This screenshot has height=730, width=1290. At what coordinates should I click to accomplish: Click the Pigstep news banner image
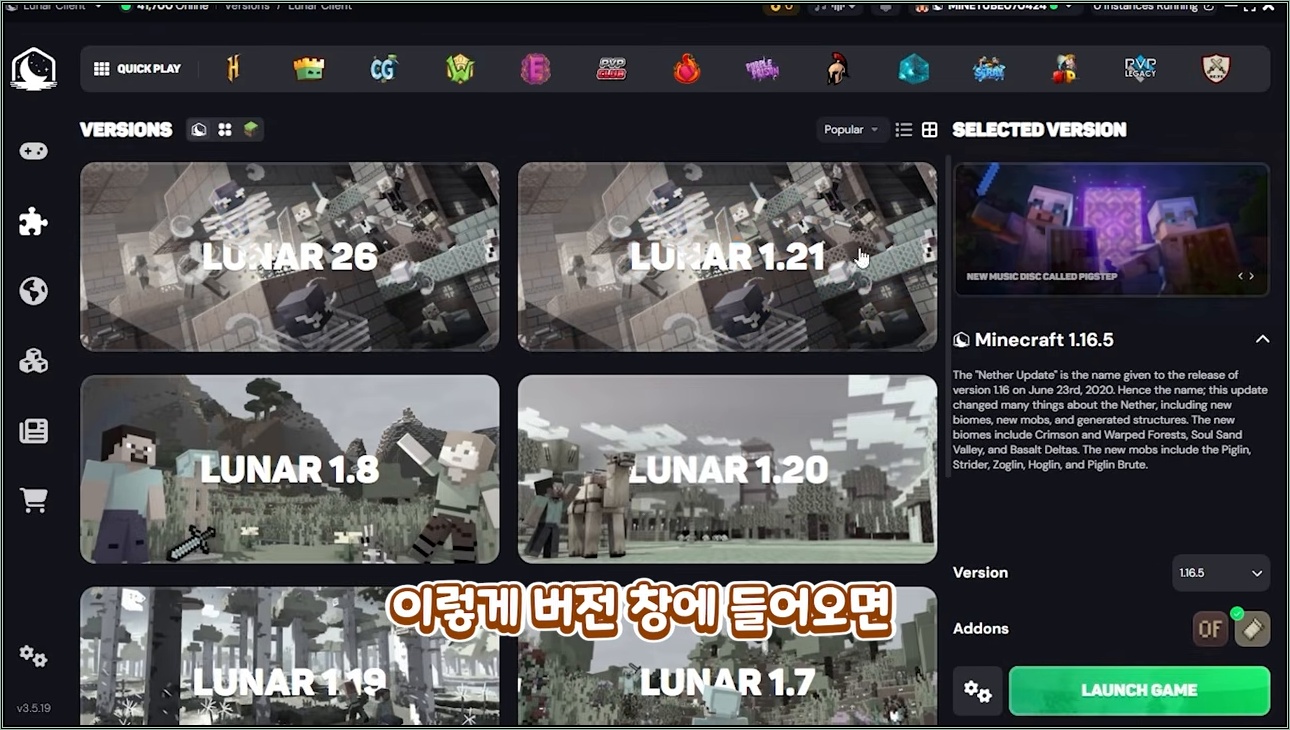[x=1112, y=230]
